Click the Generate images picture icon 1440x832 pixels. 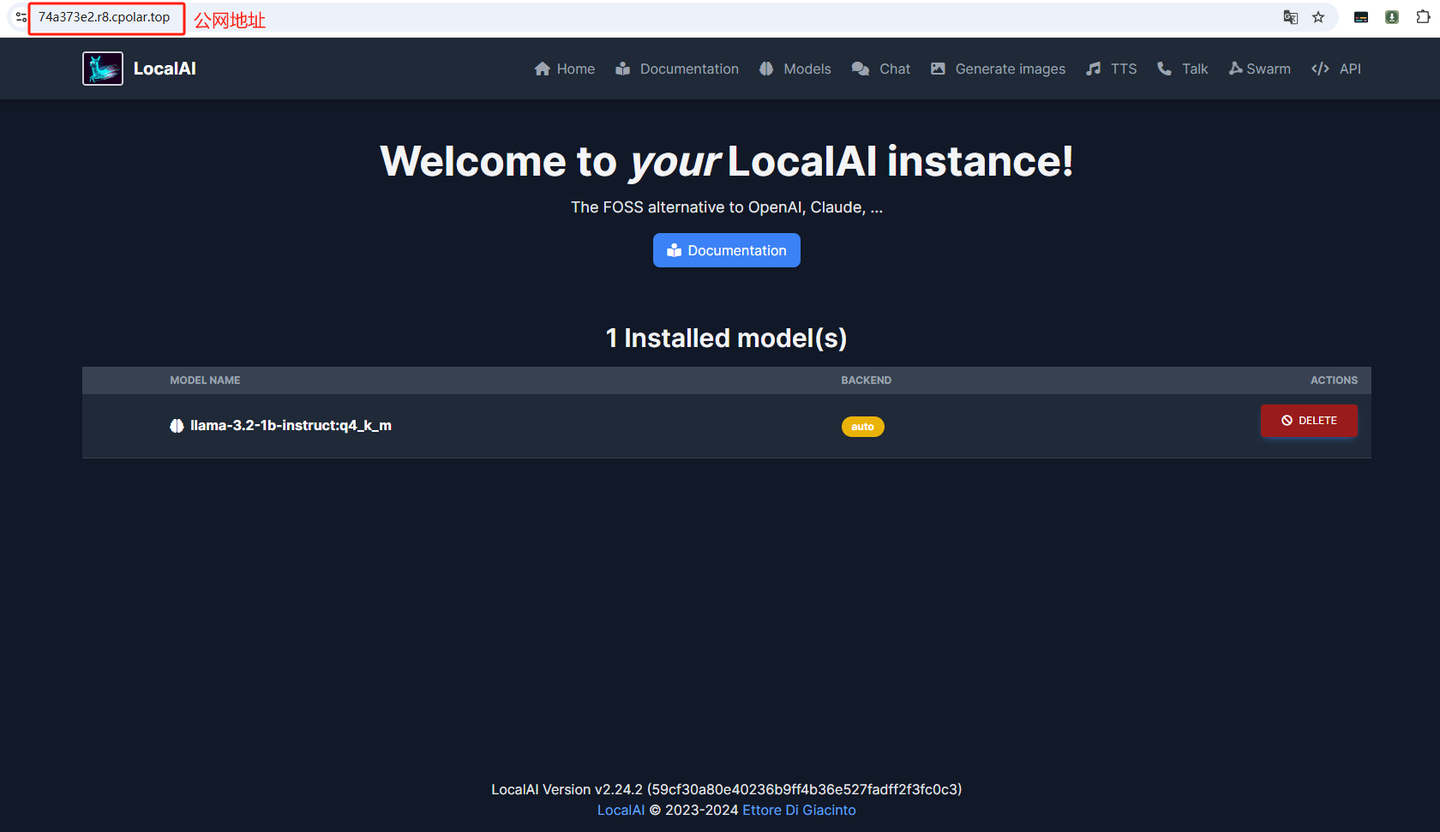pyautogui.click(x=938, y=68)
